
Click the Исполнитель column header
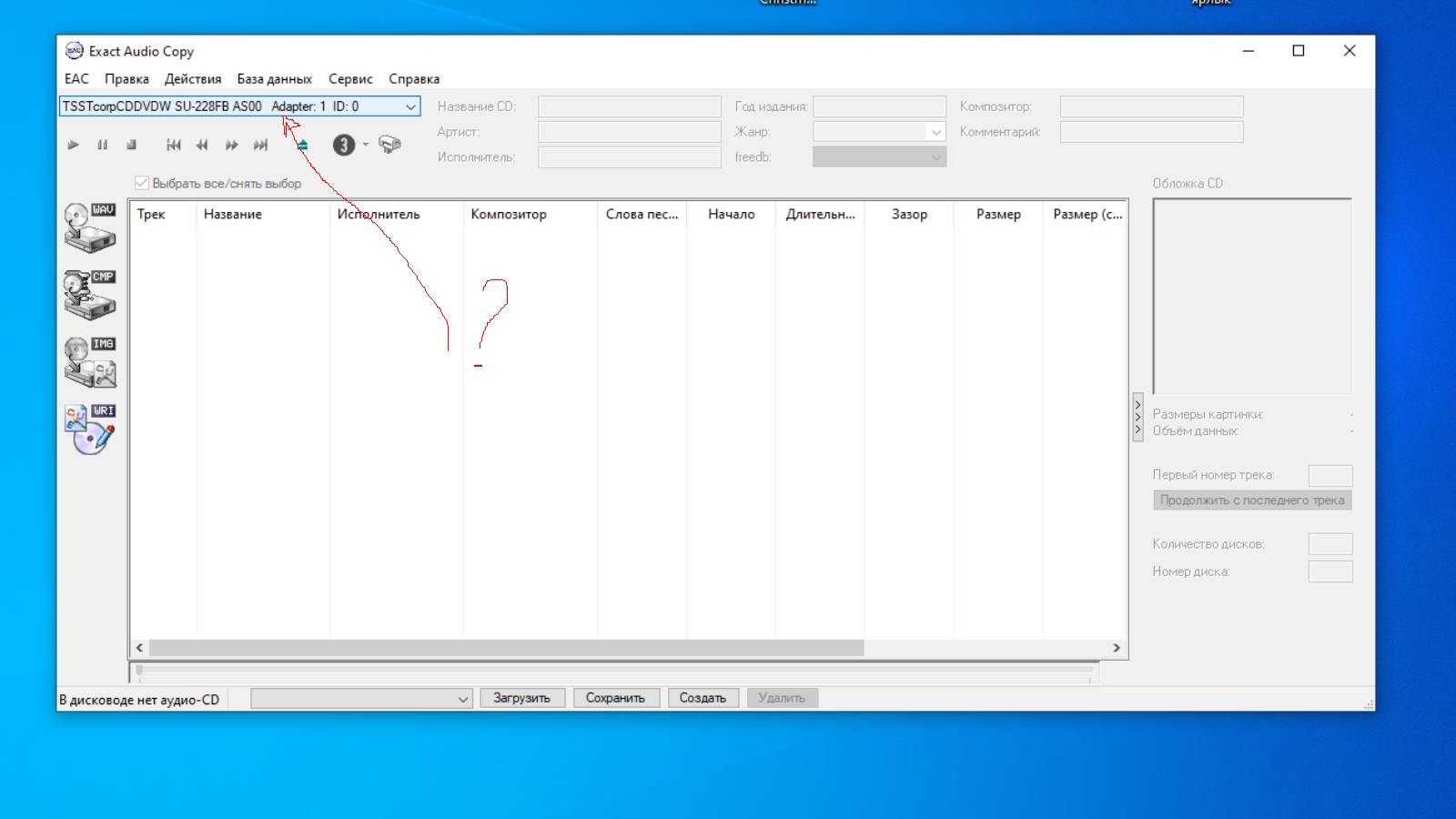point(397,215)
